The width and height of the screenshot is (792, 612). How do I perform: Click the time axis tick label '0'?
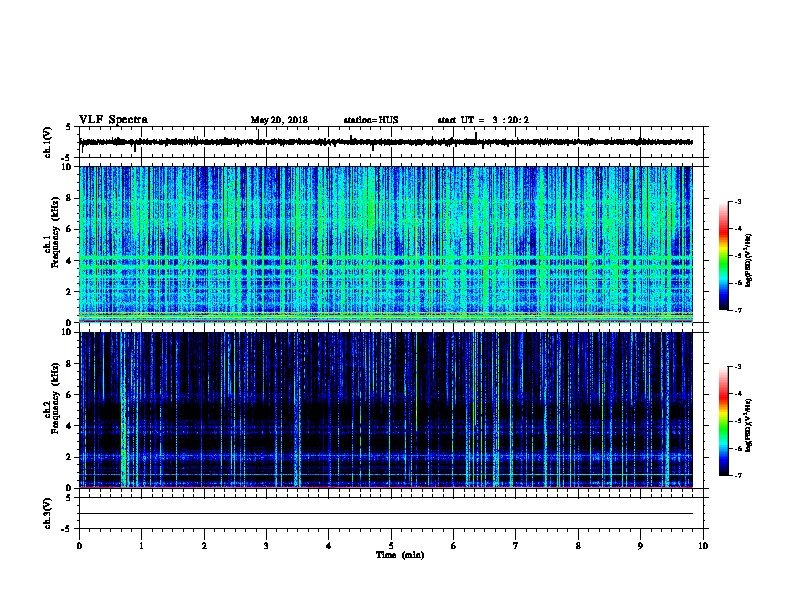tap(79, 546)
